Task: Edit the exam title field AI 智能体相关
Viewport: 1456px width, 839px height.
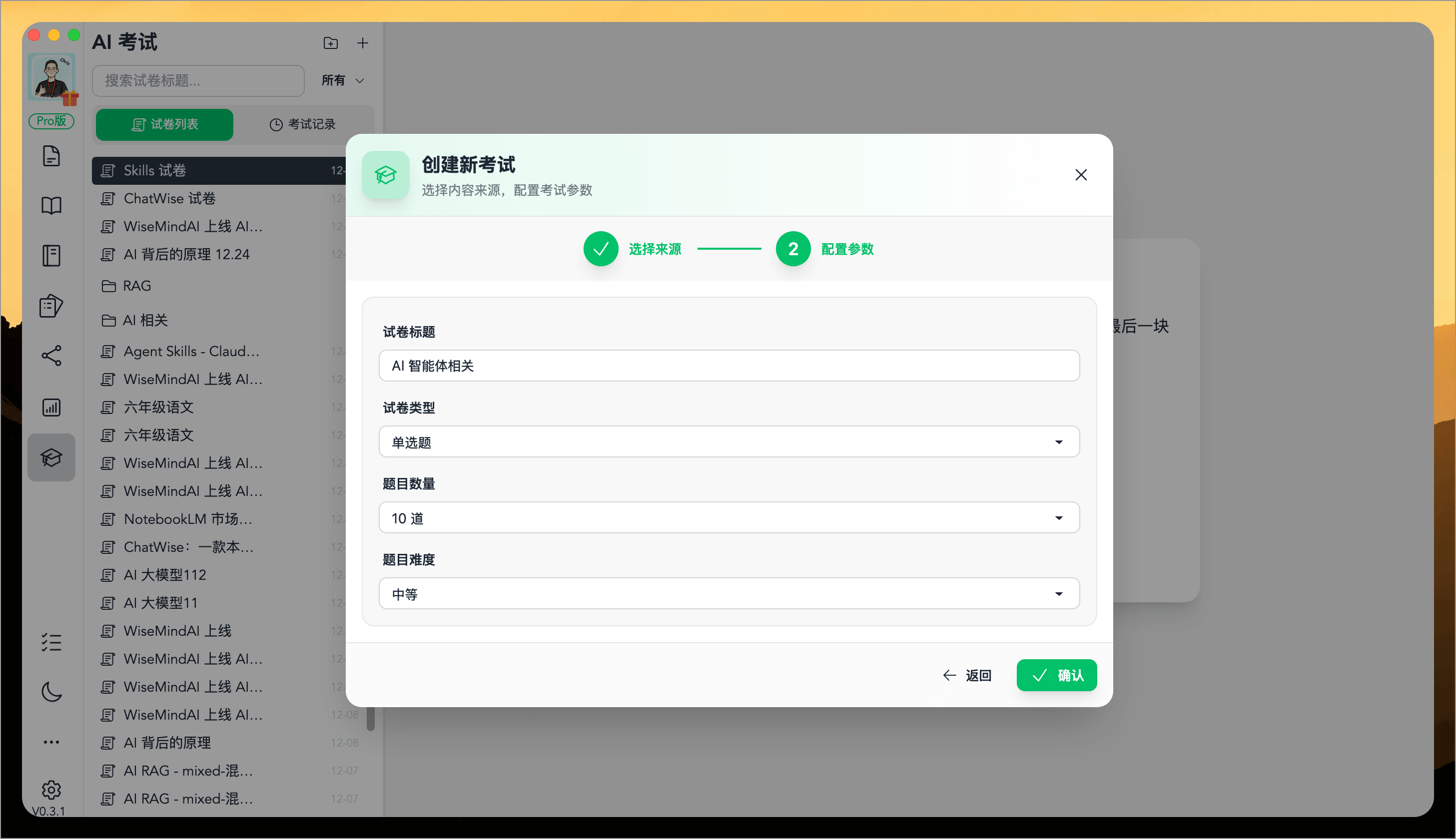Action: click(728, 366)
